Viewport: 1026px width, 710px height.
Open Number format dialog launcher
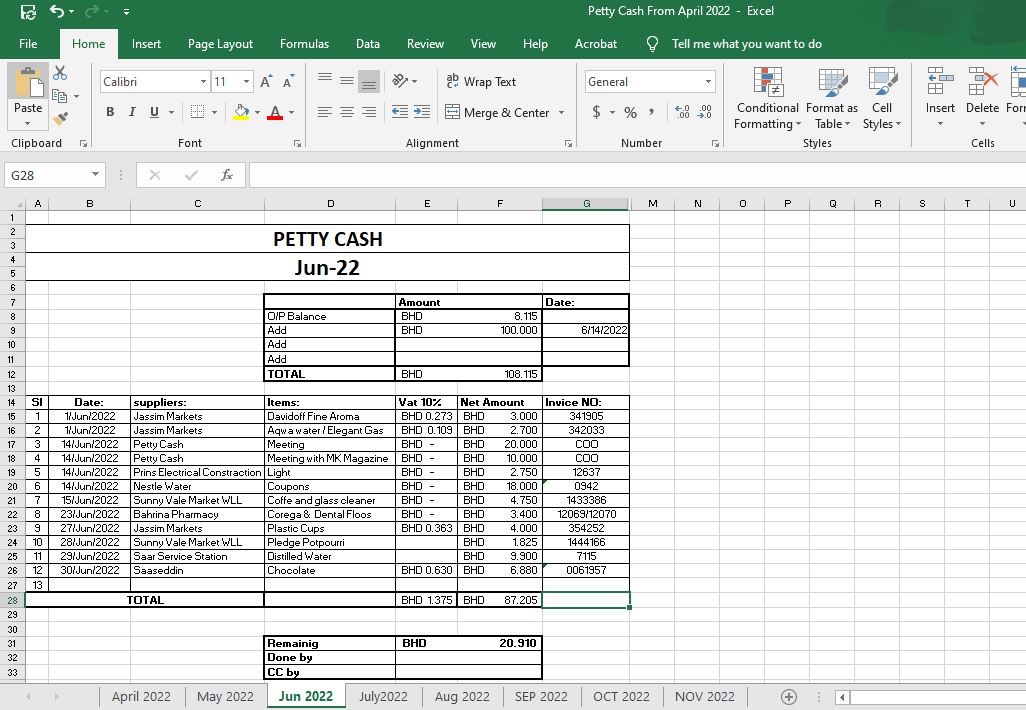pyautogui.click(x=715, y=143)
